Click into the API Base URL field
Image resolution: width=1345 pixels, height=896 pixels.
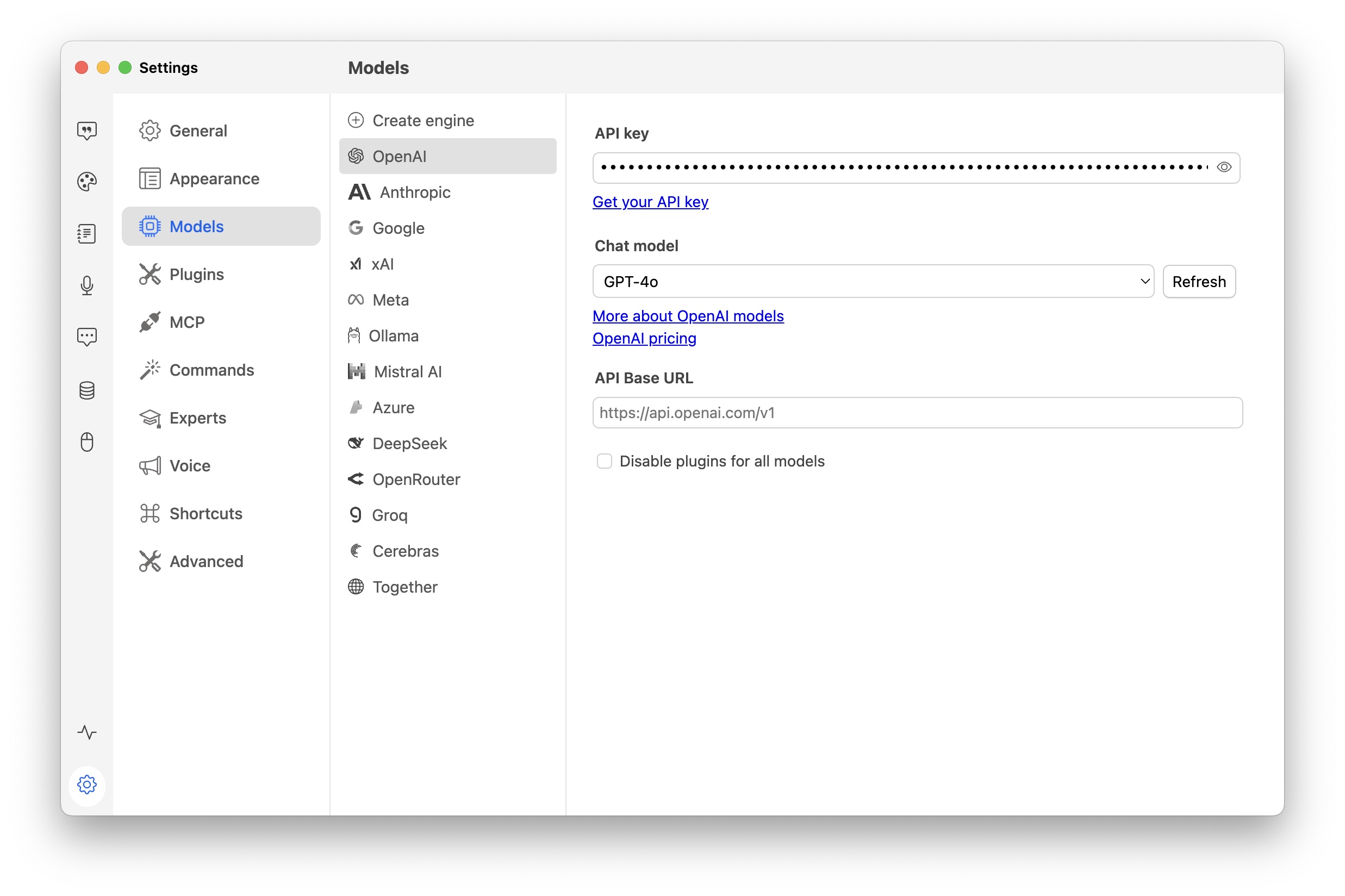(x=917, y=413)
